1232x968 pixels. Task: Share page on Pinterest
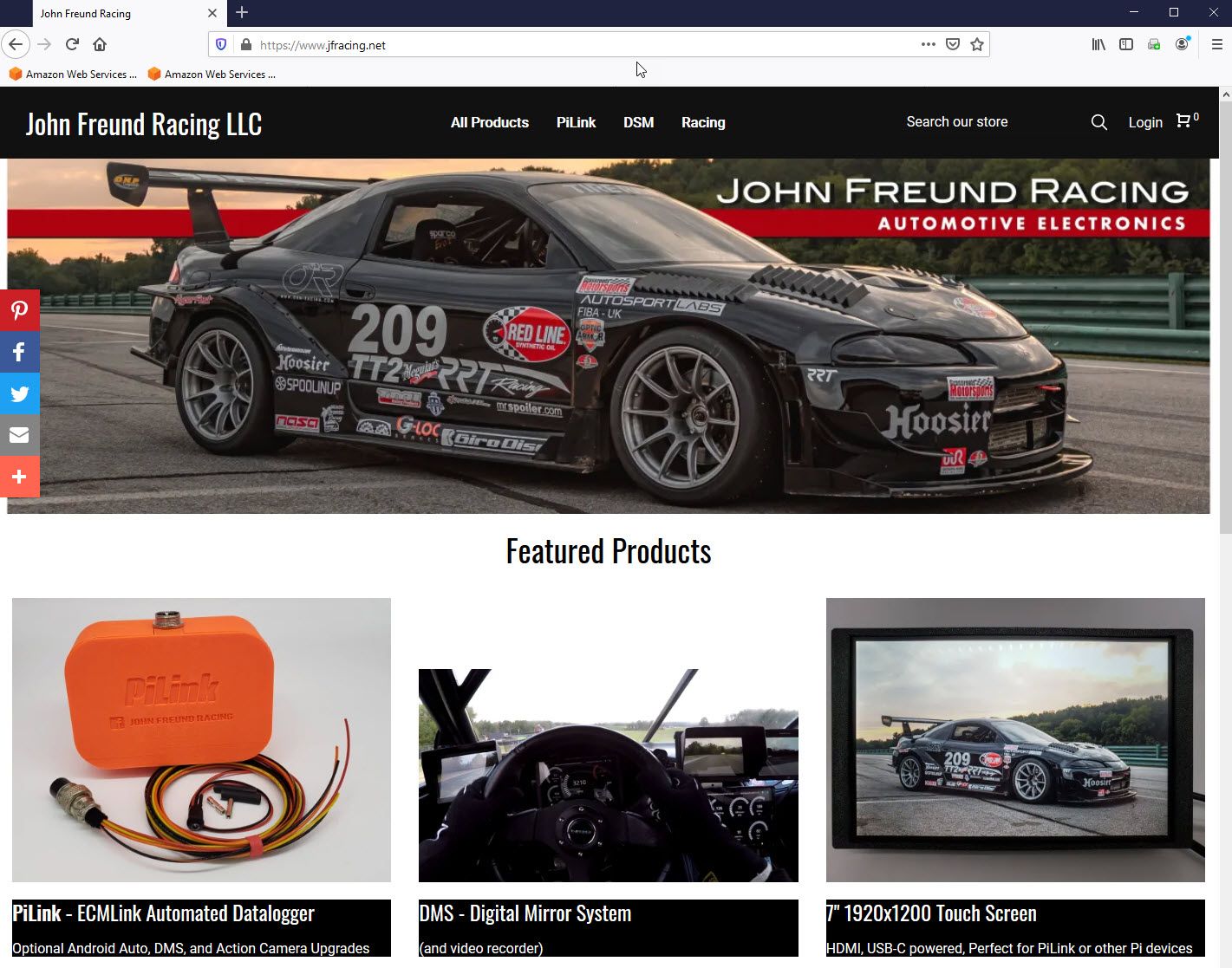click(19, 310)
